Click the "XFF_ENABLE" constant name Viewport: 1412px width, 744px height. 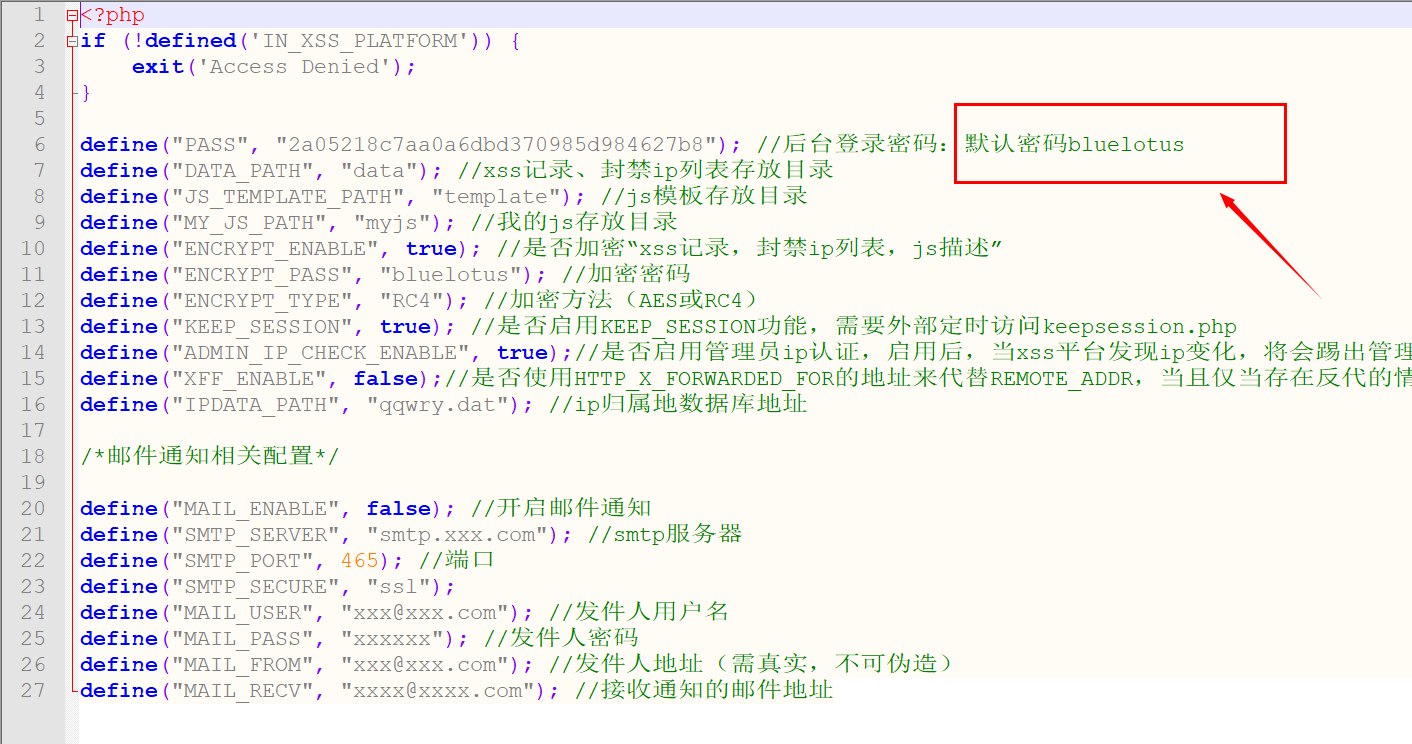point(250,379)
